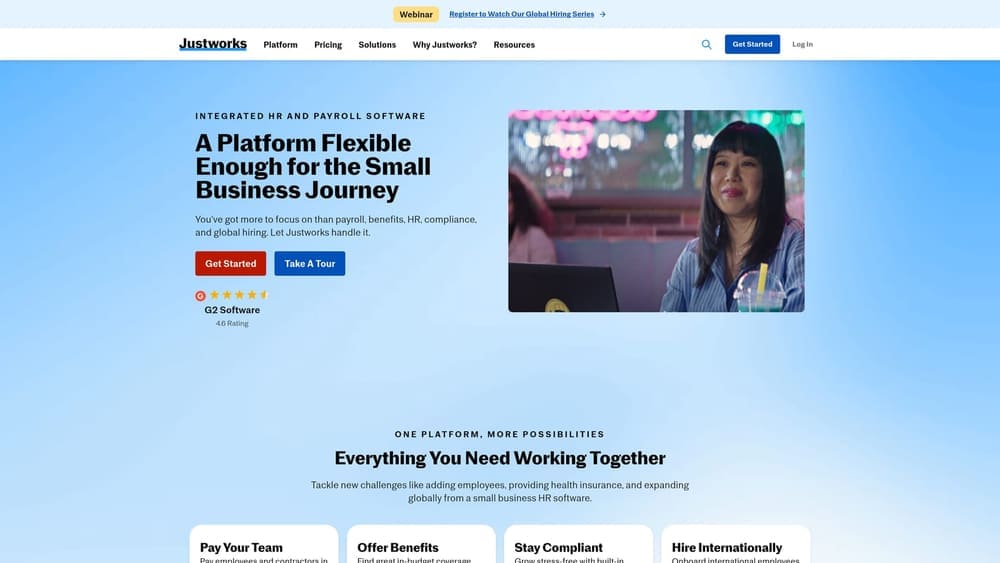The image size is (1000, 563).
Task: Click the A Platform Flexible Enough headline
Action: (x=313, y=166)
